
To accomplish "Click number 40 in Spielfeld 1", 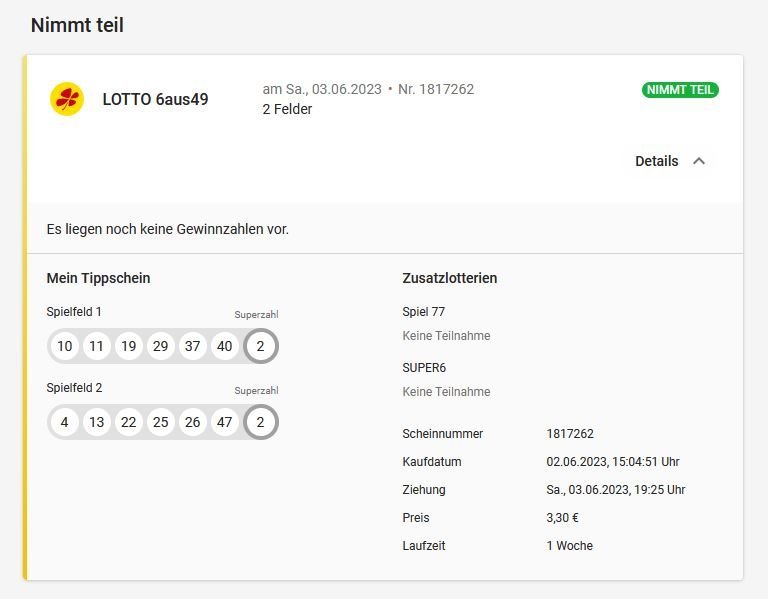I will [224, 346].
